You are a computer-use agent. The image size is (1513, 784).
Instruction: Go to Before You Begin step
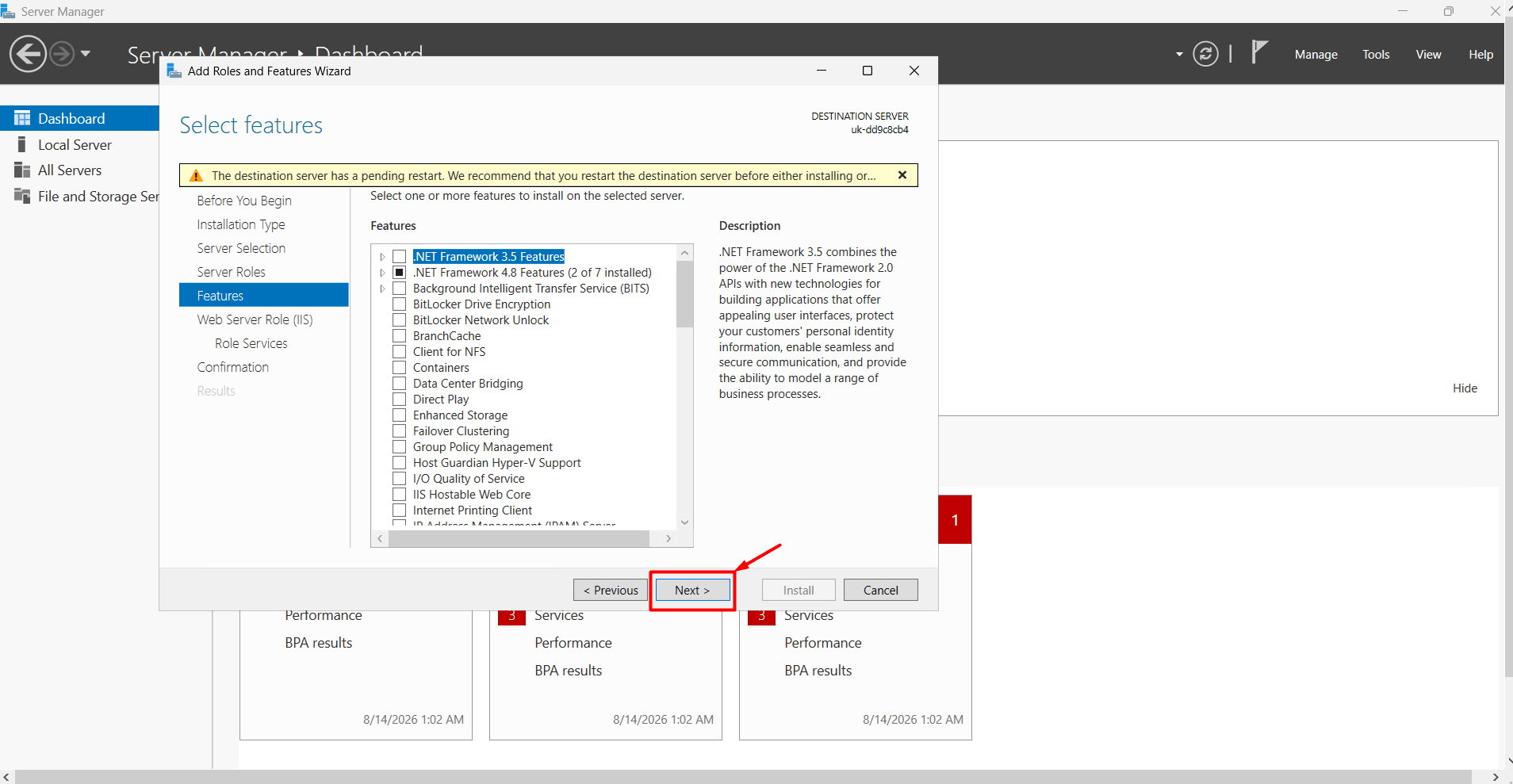point(244,201)
